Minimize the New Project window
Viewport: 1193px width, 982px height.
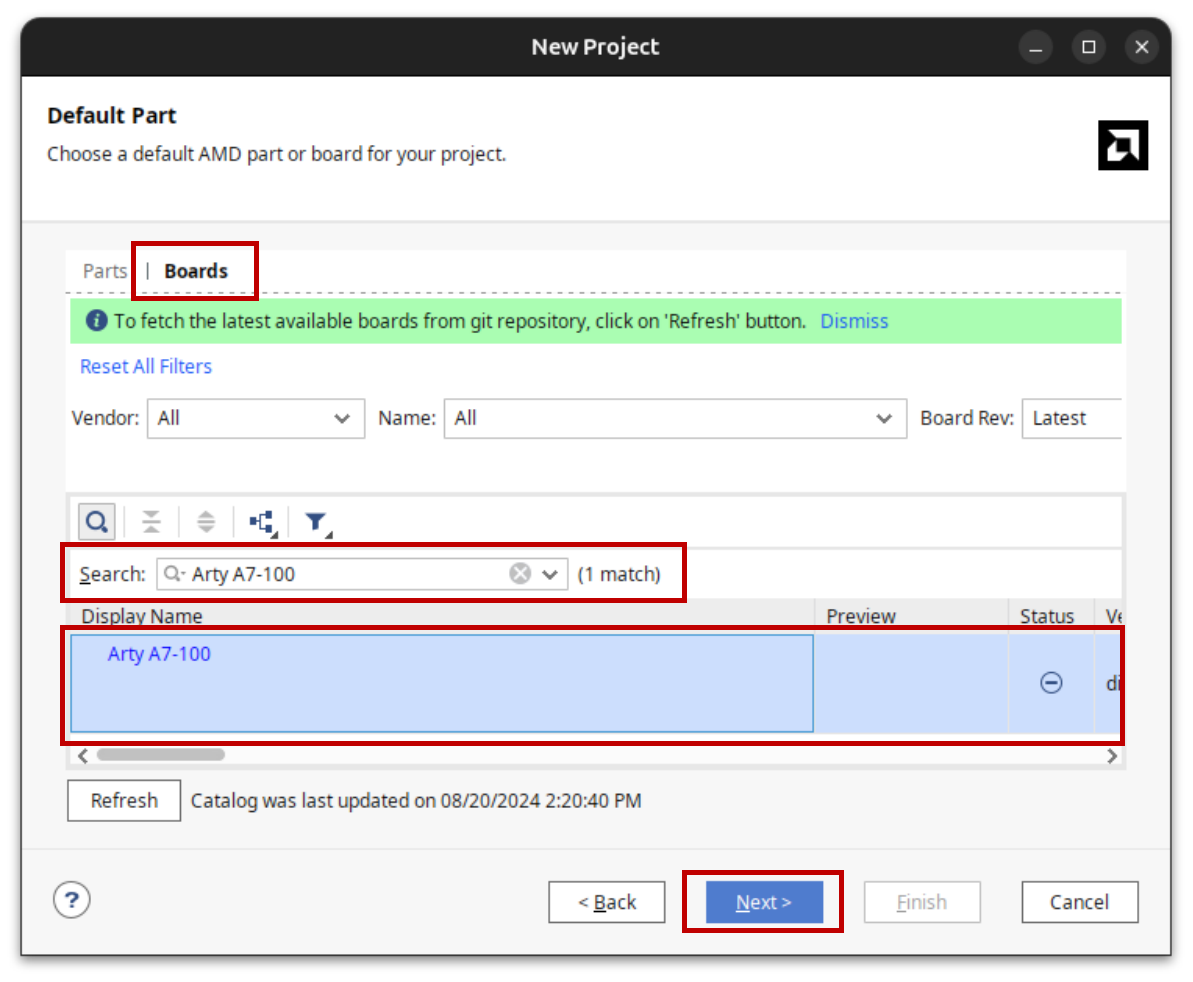click(1036, 47)
